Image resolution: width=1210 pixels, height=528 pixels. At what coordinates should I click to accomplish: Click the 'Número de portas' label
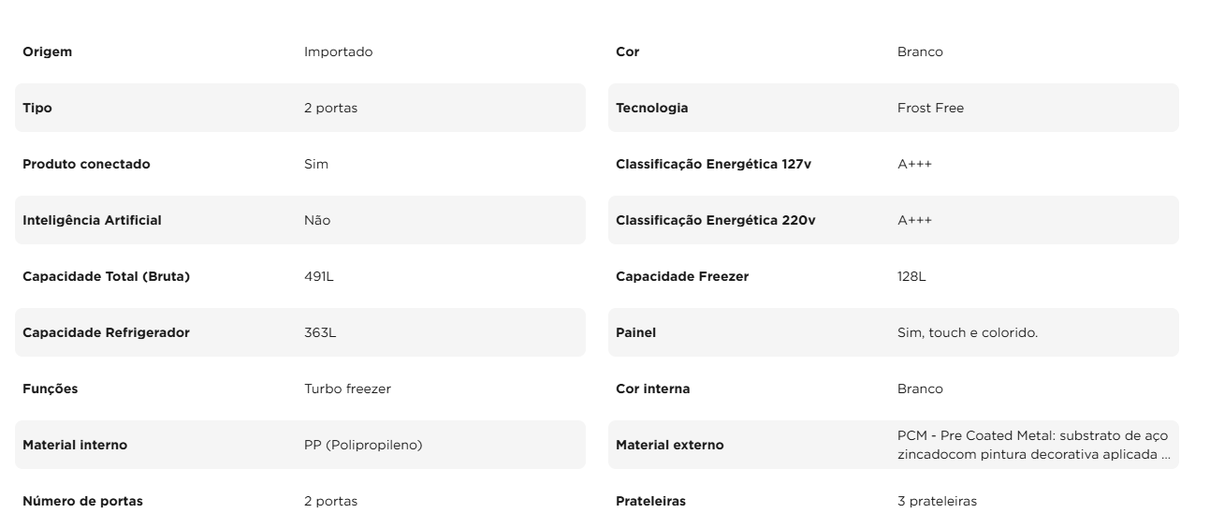coord(82,501)
